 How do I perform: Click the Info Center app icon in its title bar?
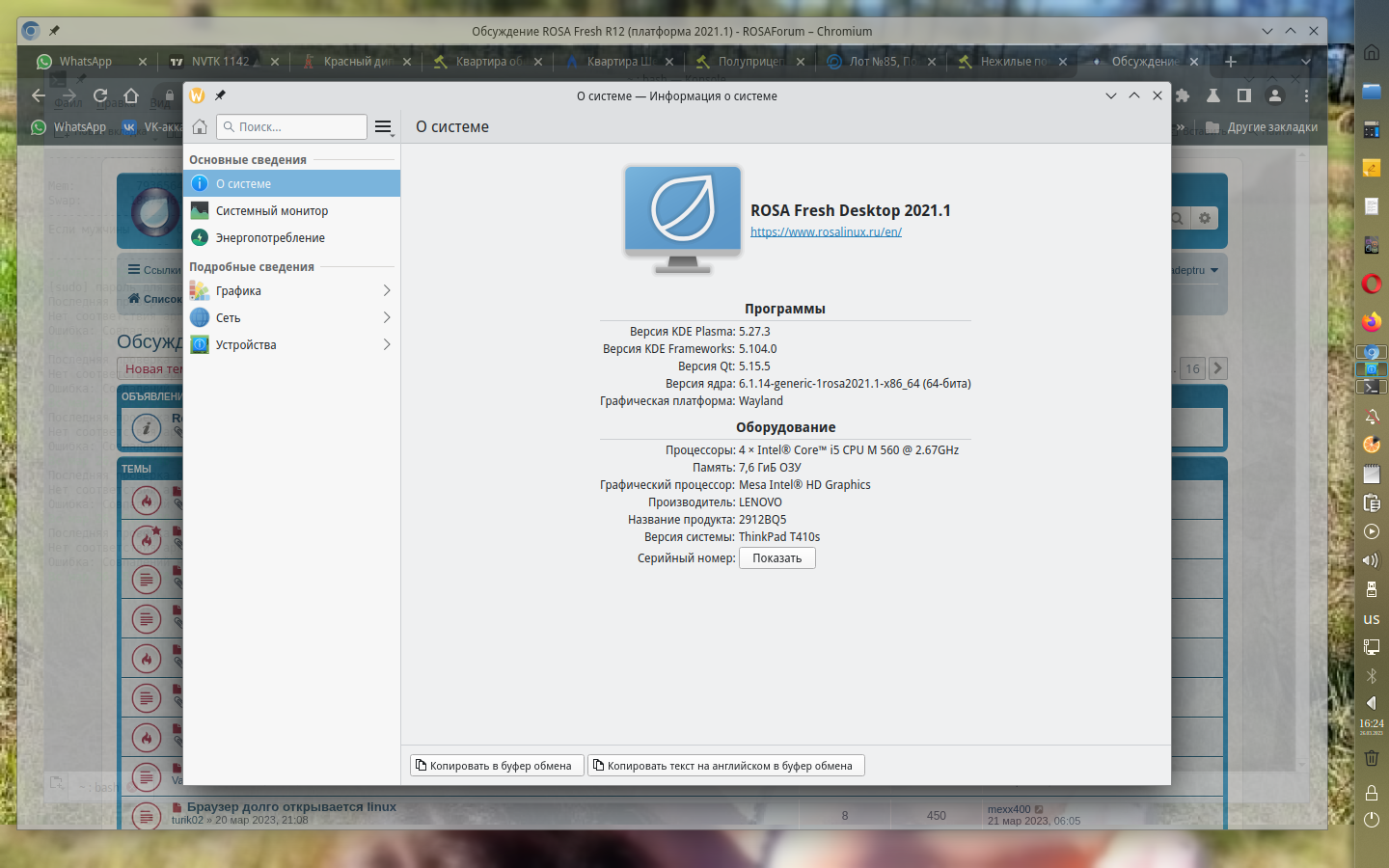(198, 95)
